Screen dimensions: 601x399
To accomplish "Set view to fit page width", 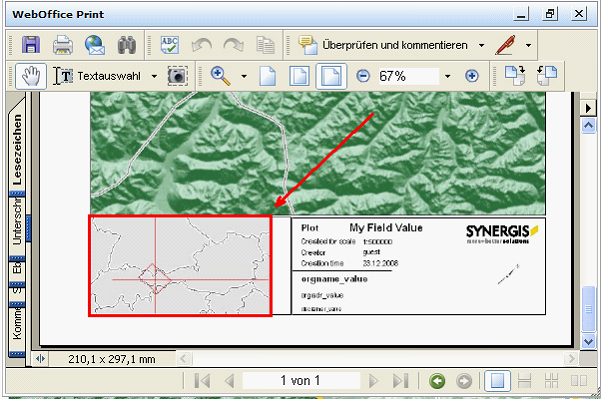I will tap(331, 76).
